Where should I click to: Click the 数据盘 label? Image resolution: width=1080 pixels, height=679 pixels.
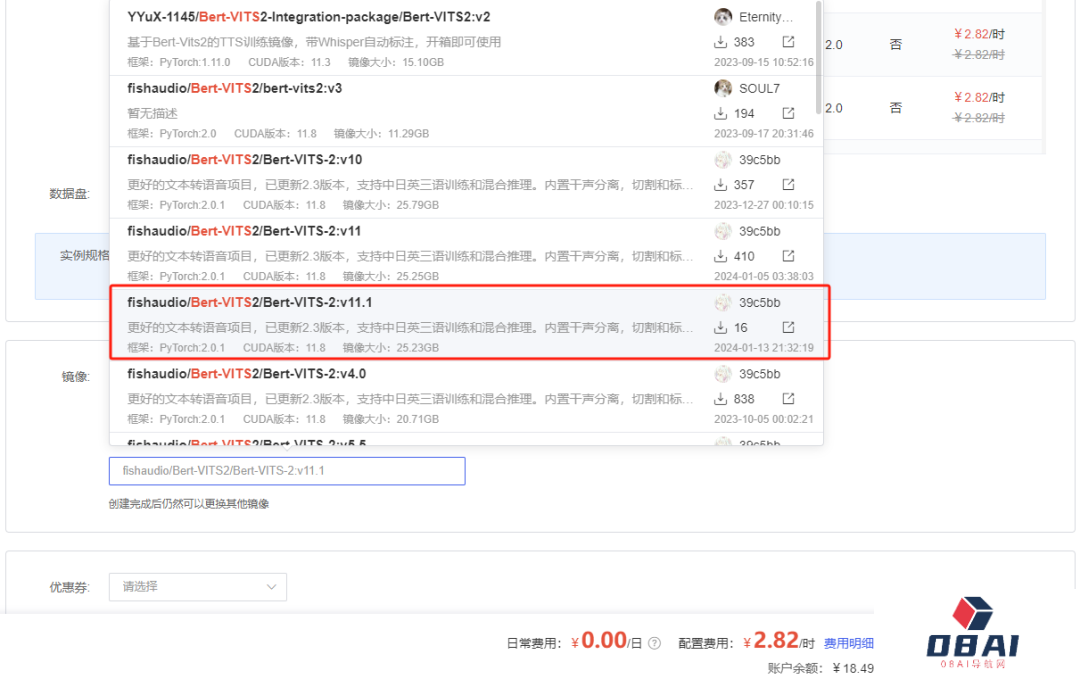(x=69, y=194)
